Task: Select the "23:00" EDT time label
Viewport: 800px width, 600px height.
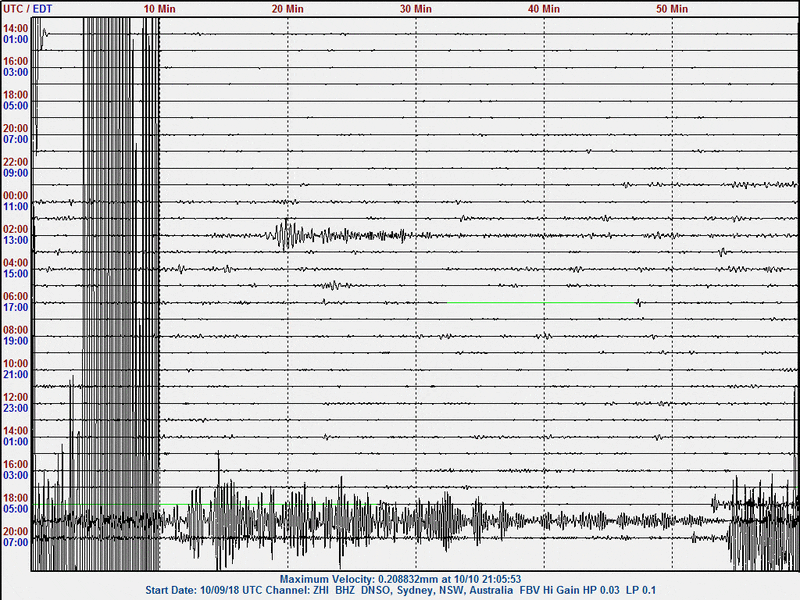Action: pyautogui.click(x=15, y=408)
